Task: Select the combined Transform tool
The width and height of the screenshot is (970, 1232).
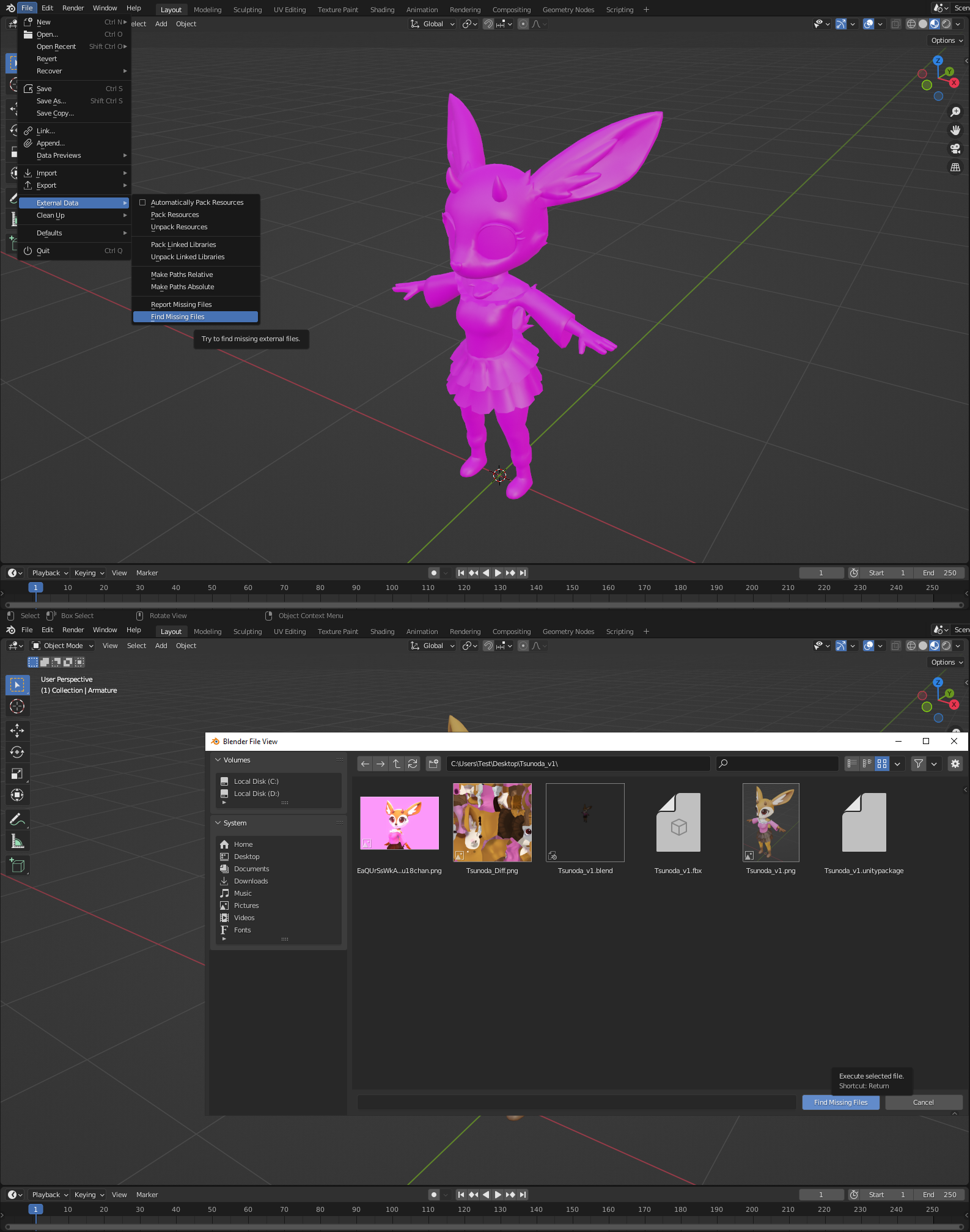Action: tap(17, 795)
